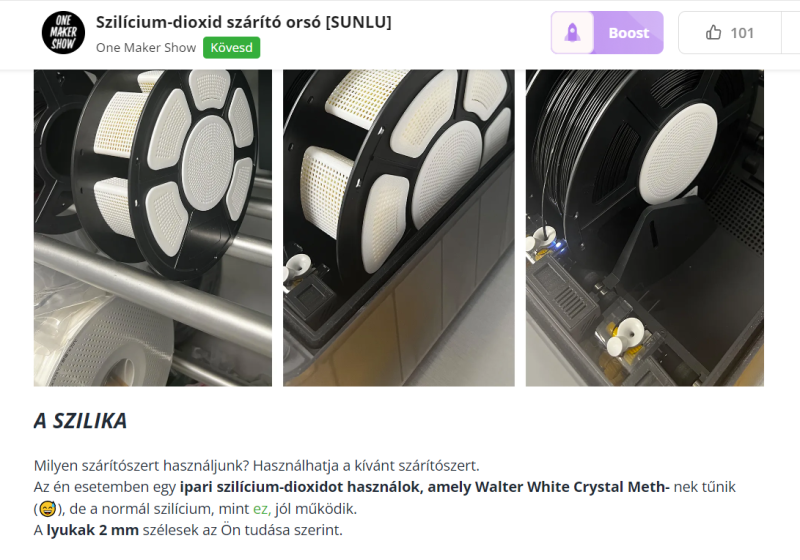The width and height of the screenshot is (800, 560).
Task: Click the bold 'Walter White Crystal Meth-' text
Action: 572,487
